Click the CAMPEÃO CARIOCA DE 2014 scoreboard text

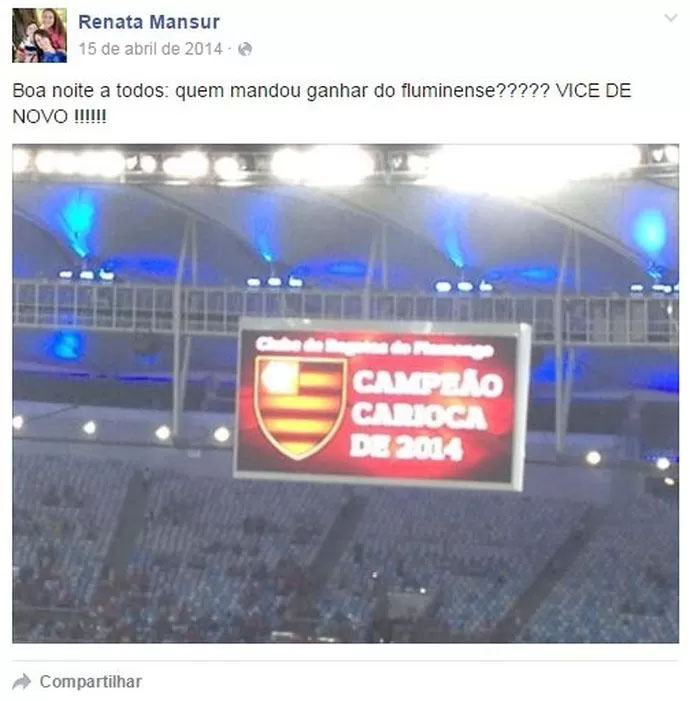426,415
